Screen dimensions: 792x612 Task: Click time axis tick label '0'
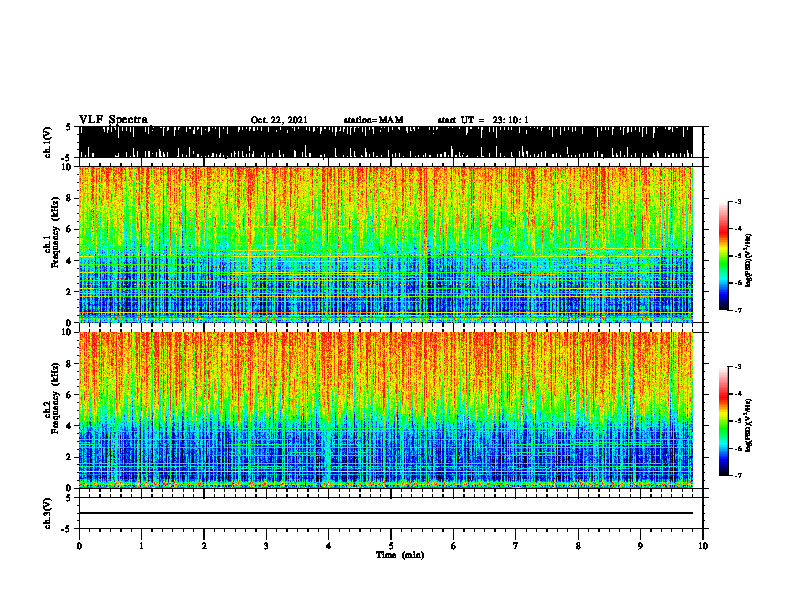click(79, 546)
